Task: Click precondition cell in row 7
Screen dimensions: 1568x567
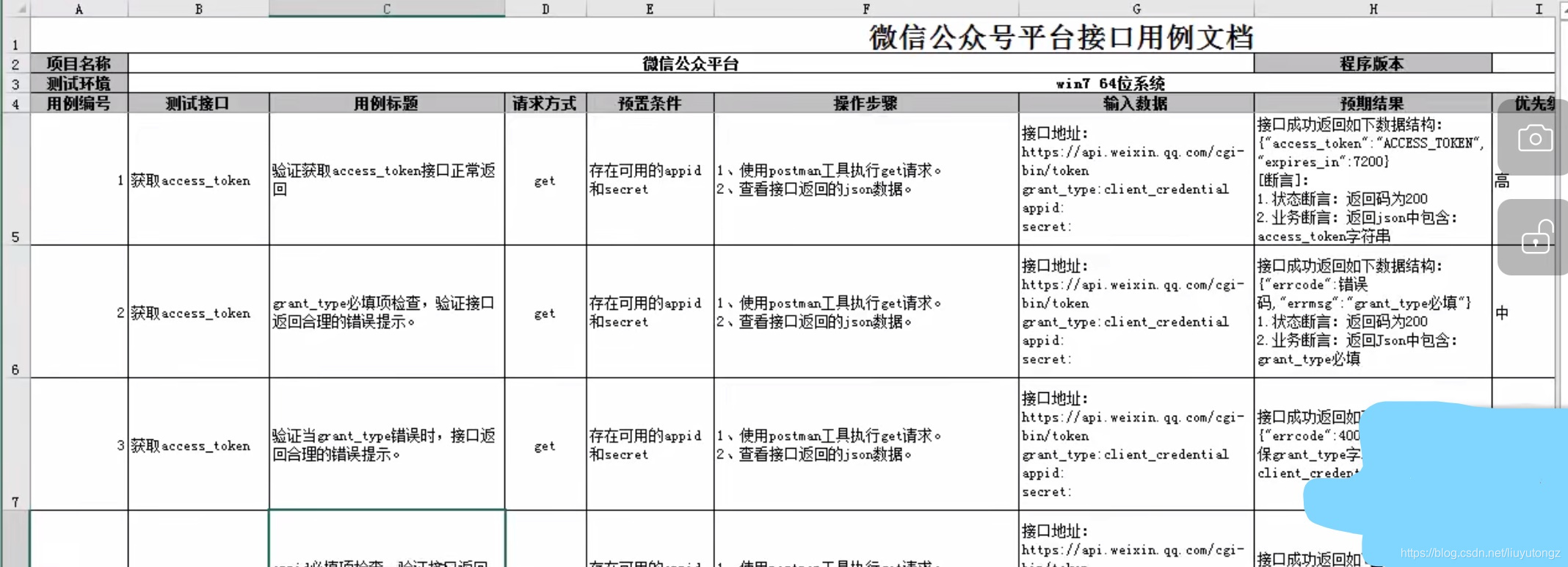Action: click(650, 444)
